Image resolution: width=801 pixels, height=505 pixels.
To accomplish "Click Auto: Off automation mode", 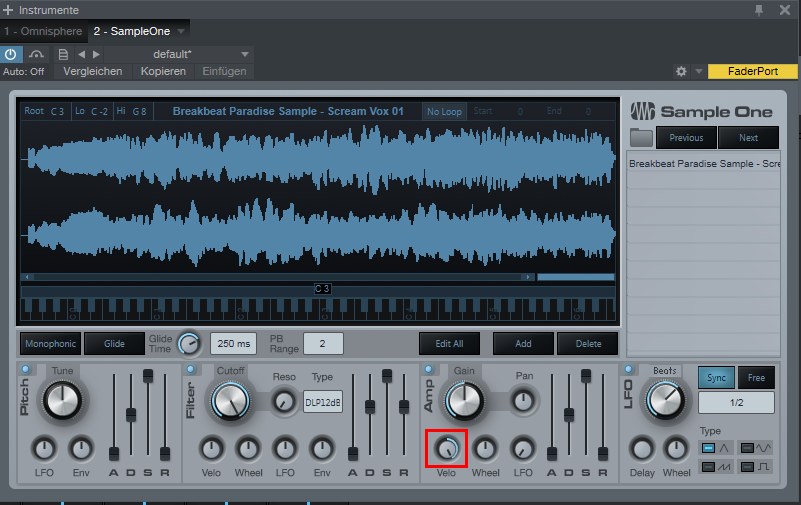I will coord(23,71).
